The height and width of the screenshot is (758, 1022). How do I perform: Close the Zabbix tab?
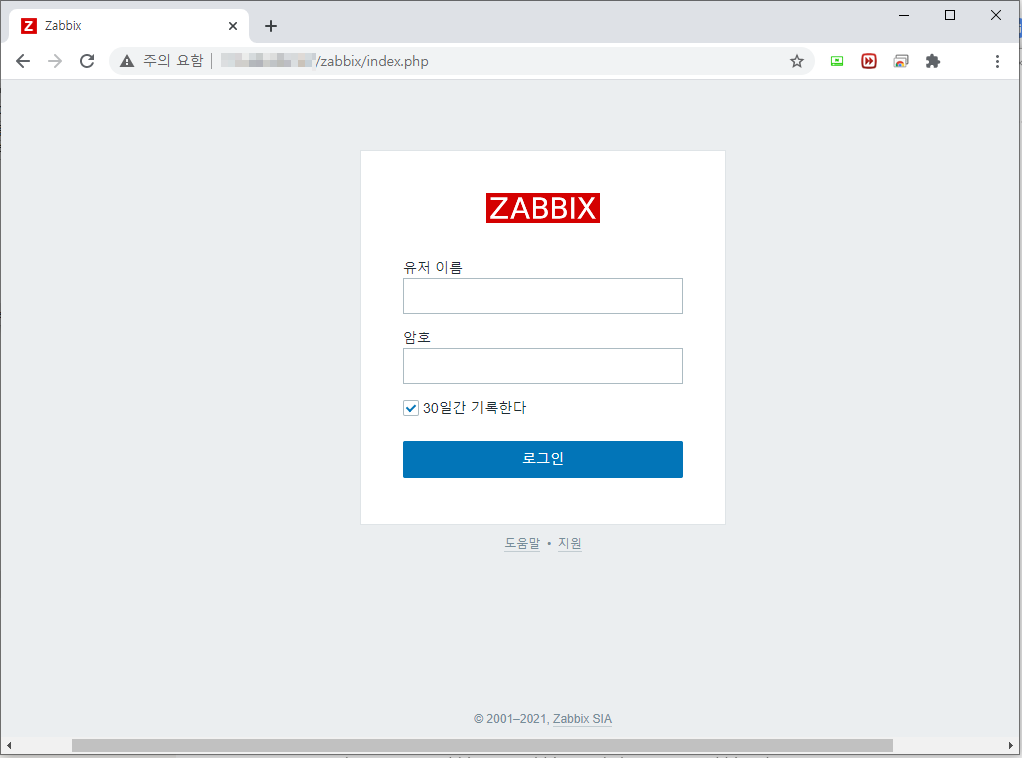(x=233, y=26)
